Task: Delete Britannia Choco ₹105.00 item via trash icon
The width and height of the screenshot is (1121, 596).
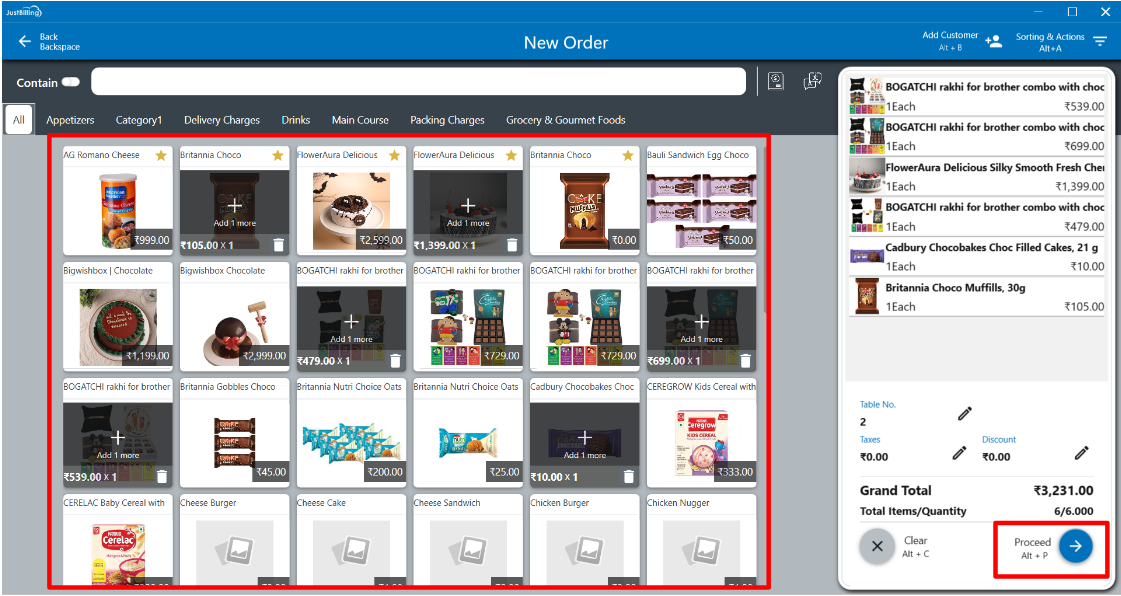Action: tap(278, 245)
